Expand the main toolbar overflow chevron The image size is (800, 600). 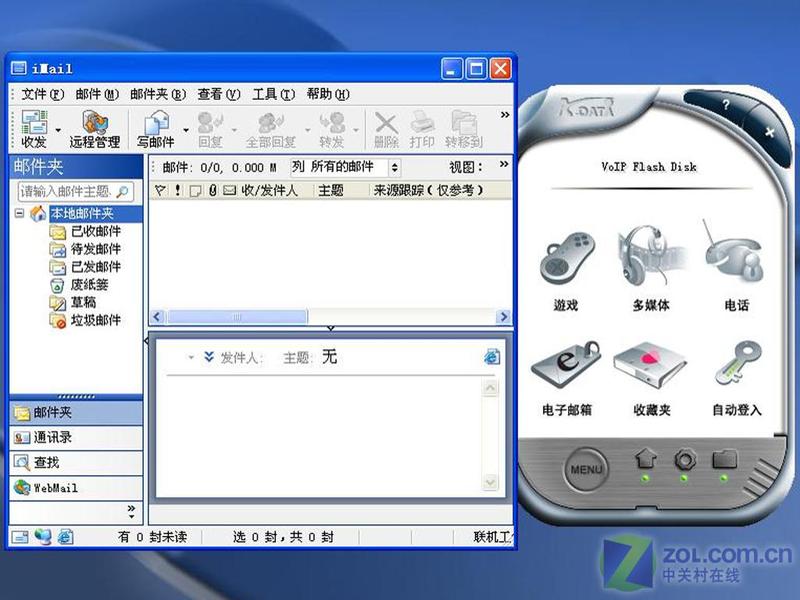pos(505,115)
